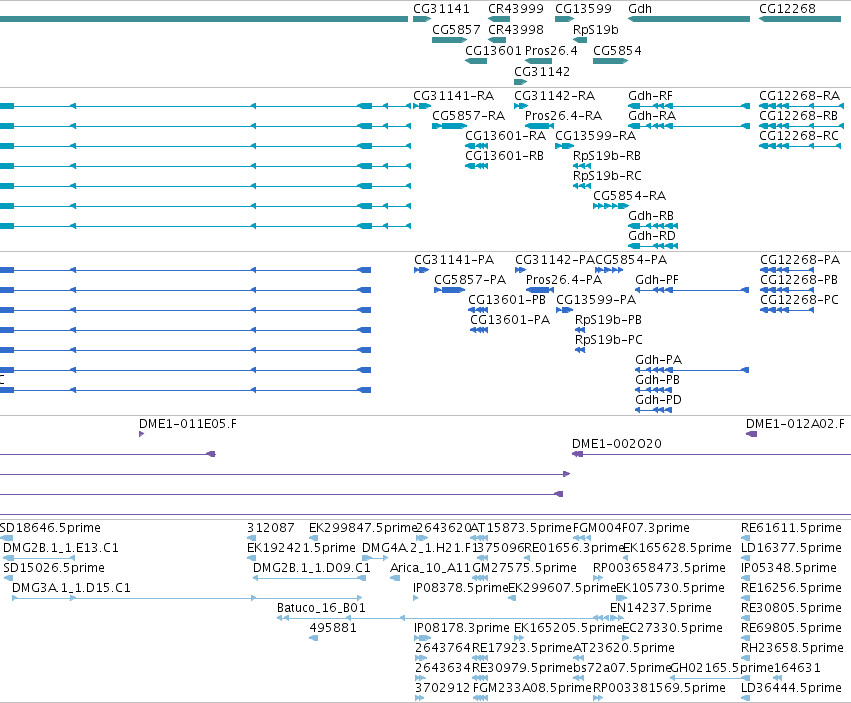Click transcript CG5854-RA
851x703 pixels.
click(x=629, y=195)
